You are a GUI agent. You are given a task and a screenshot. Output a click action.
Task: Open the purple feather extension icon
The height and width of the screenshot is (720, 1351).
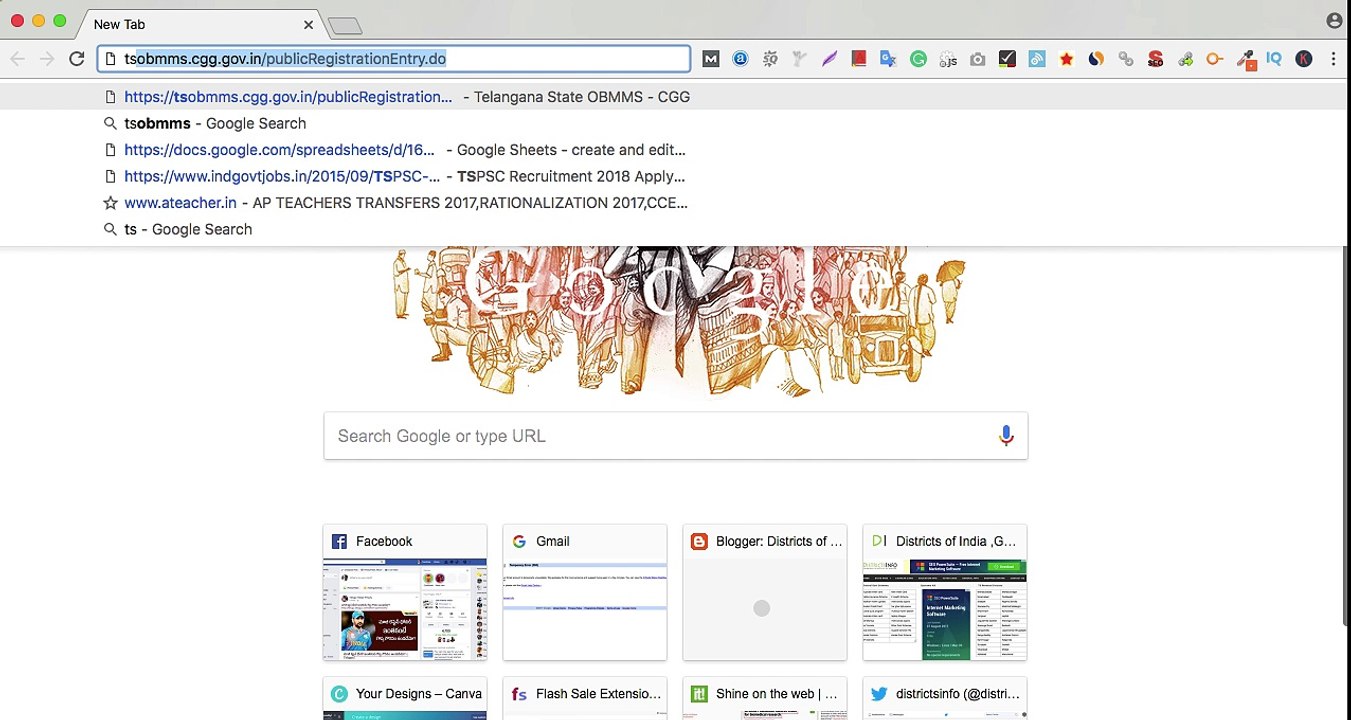click(829, 59)
